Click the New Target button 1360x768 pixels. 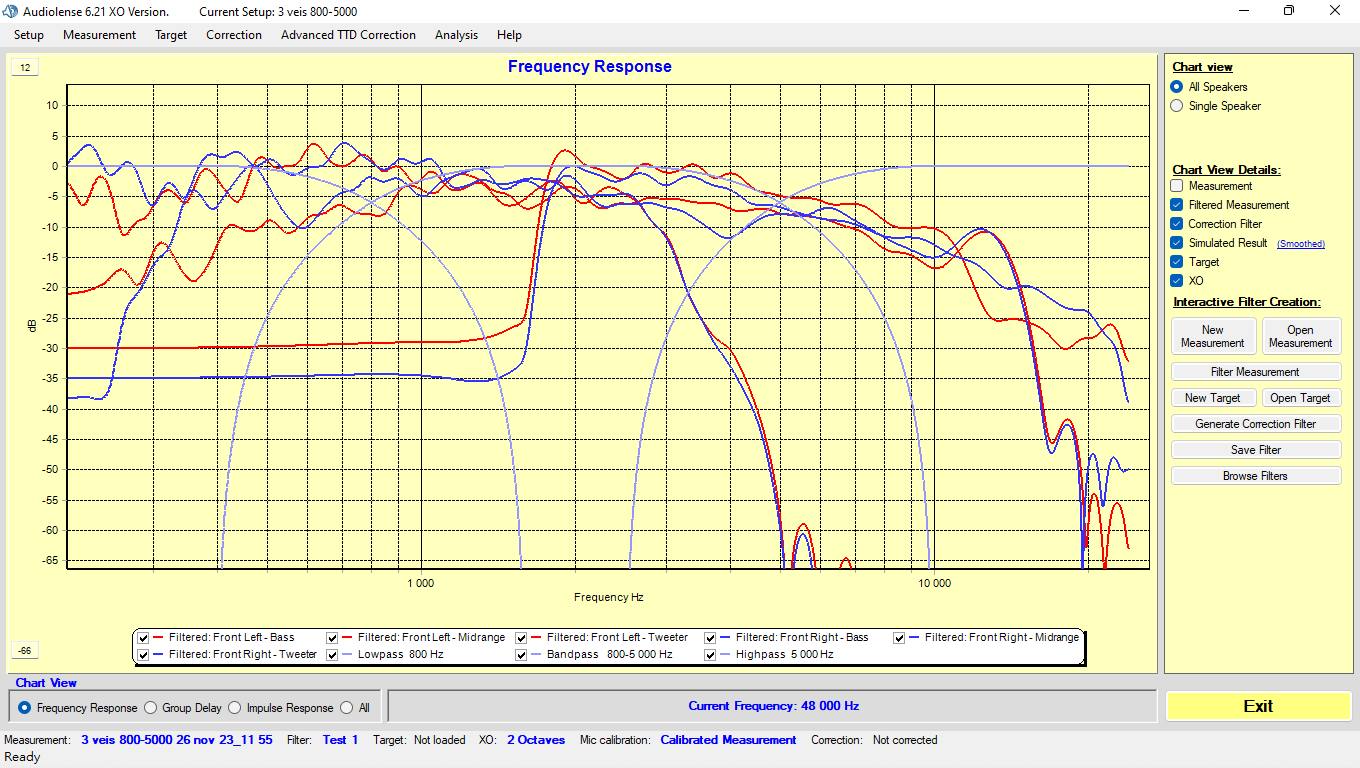pyautogui.click(x=1212, y=398)
